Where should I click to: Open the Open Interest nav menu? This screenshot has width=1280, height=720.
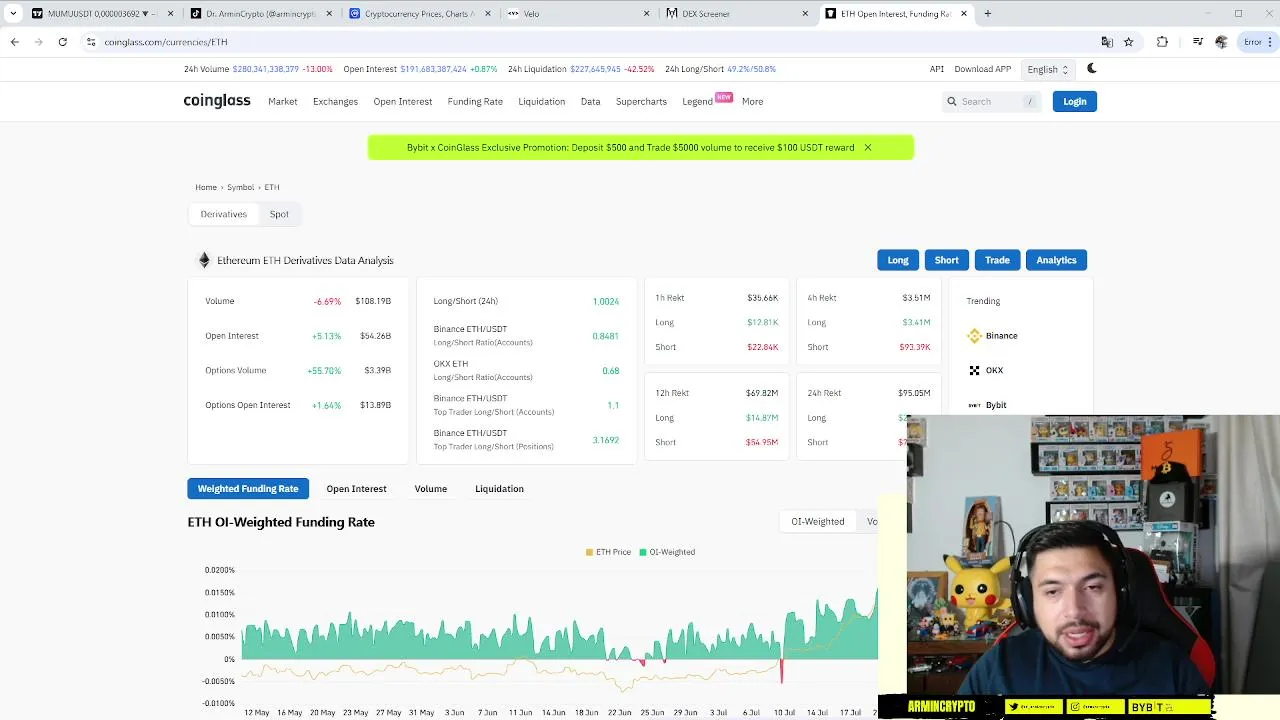[x=402, y=101]
